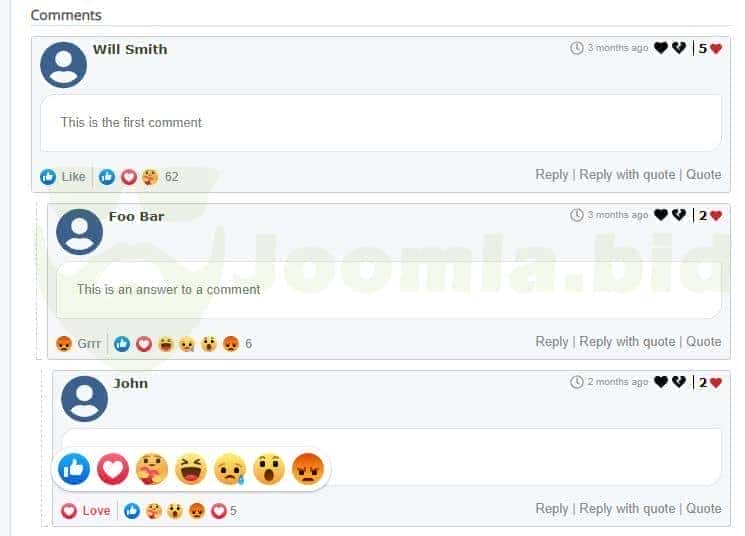The width and height of the screenshot is (745, 536).
Task: Select the hugging Care emoji in popup
Action: point(152,469)
